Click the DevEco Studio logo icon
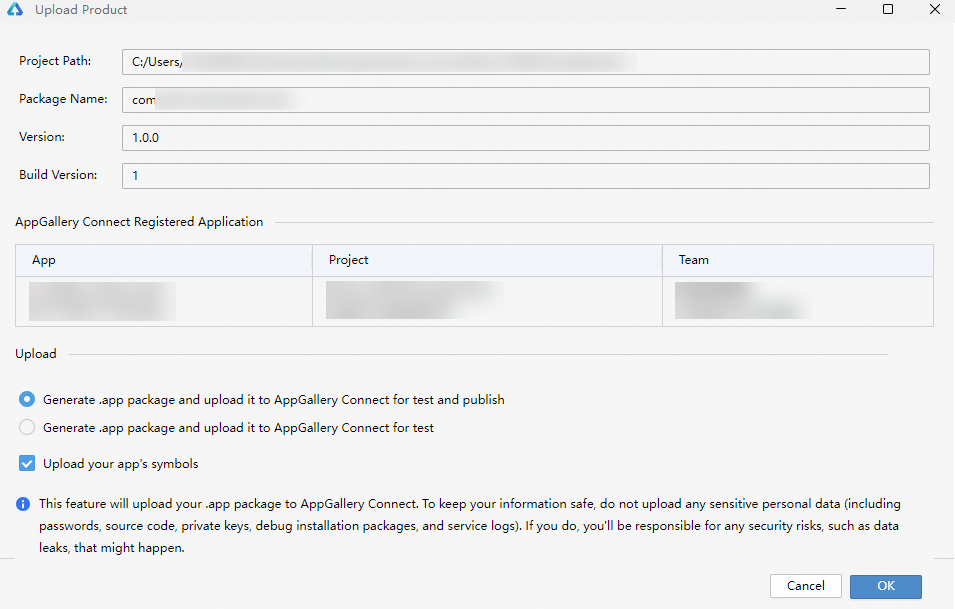Screen dimensions: 955x609 pyautogui.click(x=15, y=10)
